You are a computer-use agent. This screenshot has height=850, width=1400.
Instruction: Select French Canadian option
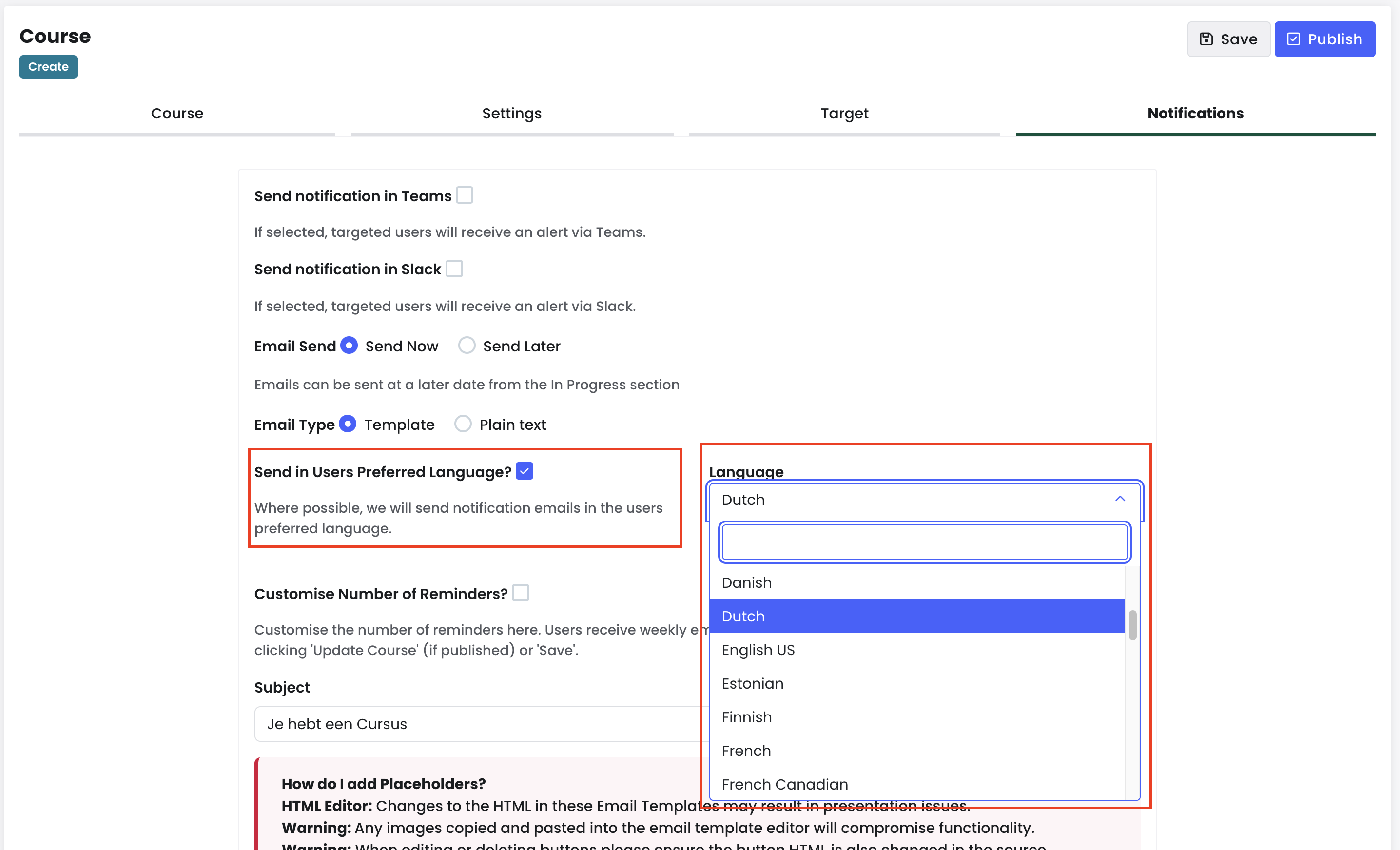[x=917, y=784]
